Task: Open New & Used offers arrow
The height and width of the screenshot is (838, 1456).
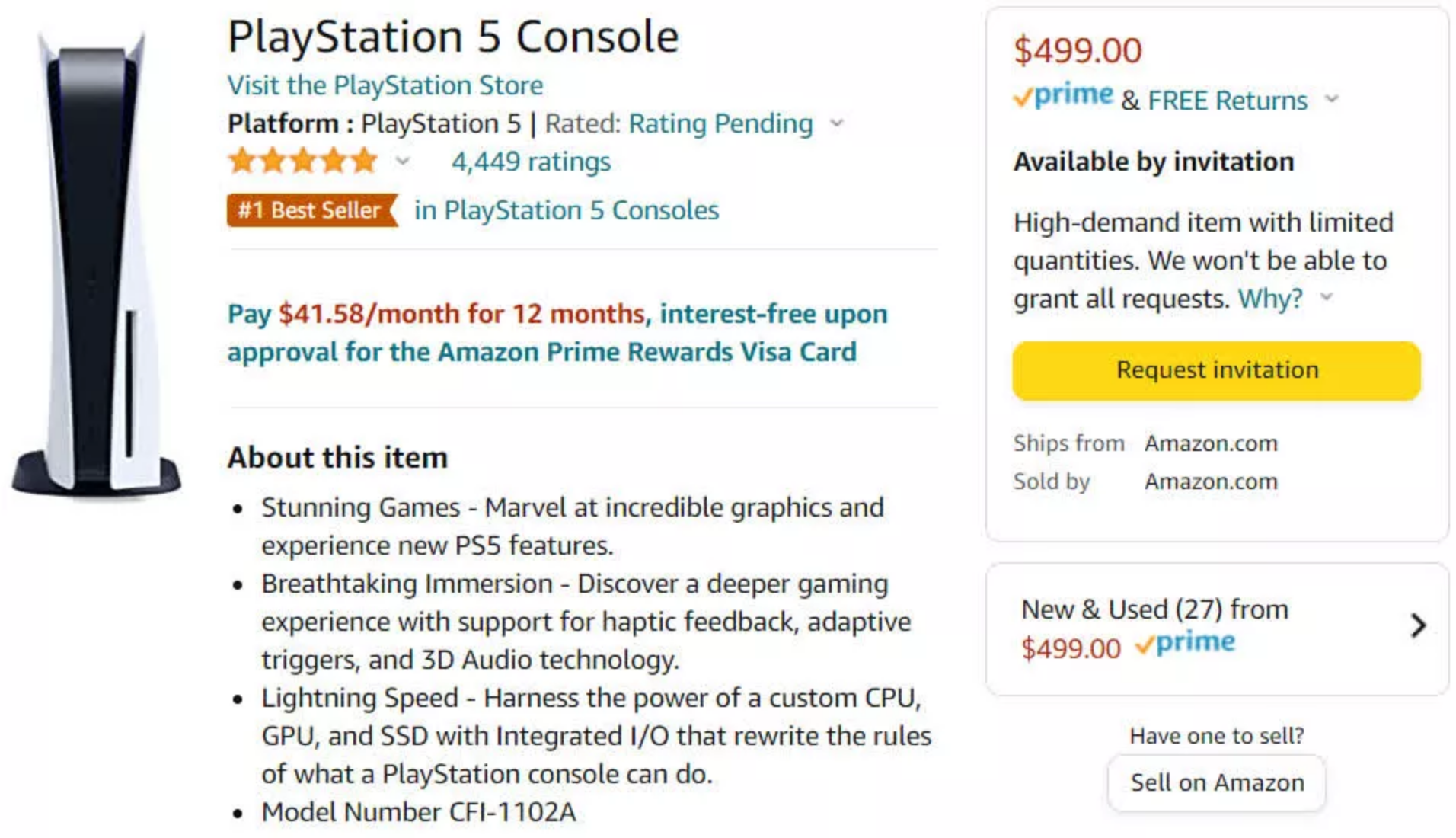Action: pyautogui.click(x=1417, y=625)
